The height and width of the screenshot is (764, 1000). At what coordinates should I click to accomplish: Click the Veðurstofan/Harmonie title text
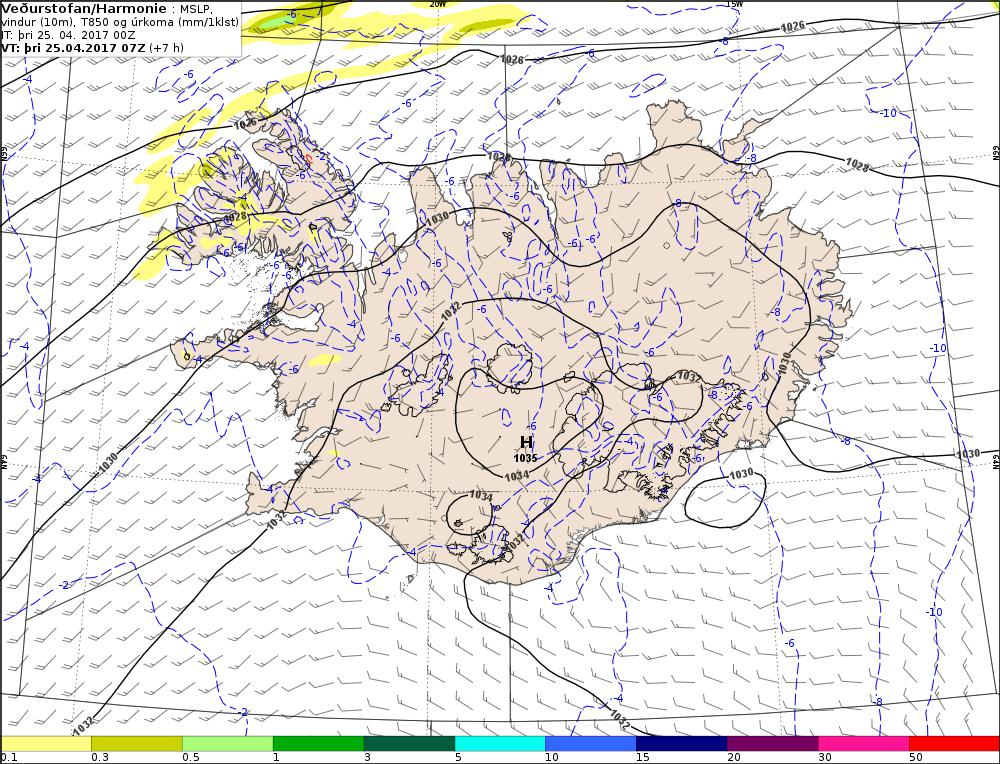[84, 9]
